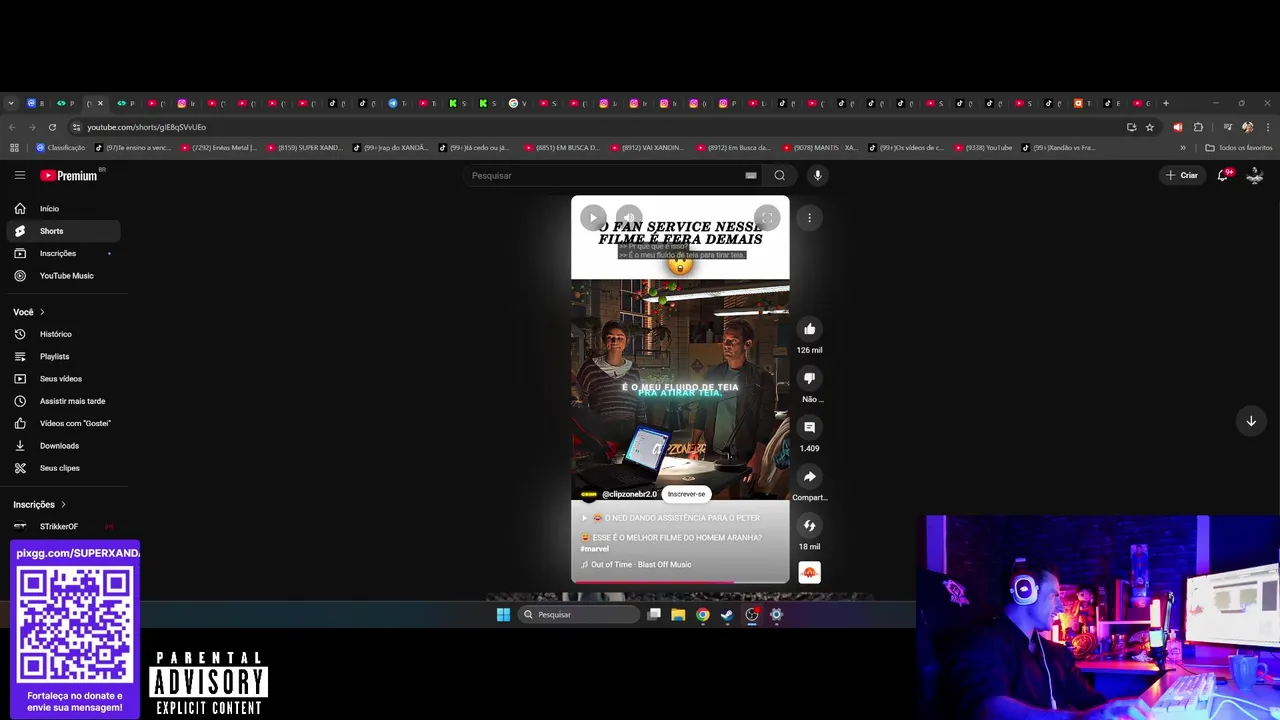Toggle play/pause on the Short
Viewport: 1280px width, 720px height.
click(x=593, y=217)
